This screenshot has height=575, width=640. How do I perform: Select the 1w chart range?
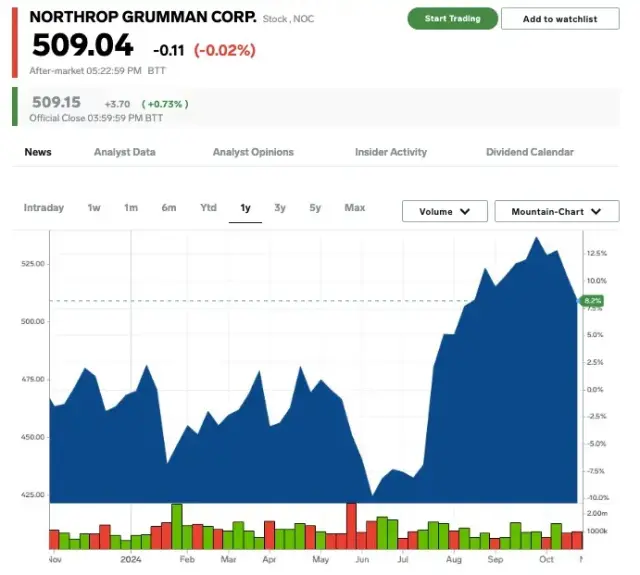94,208
